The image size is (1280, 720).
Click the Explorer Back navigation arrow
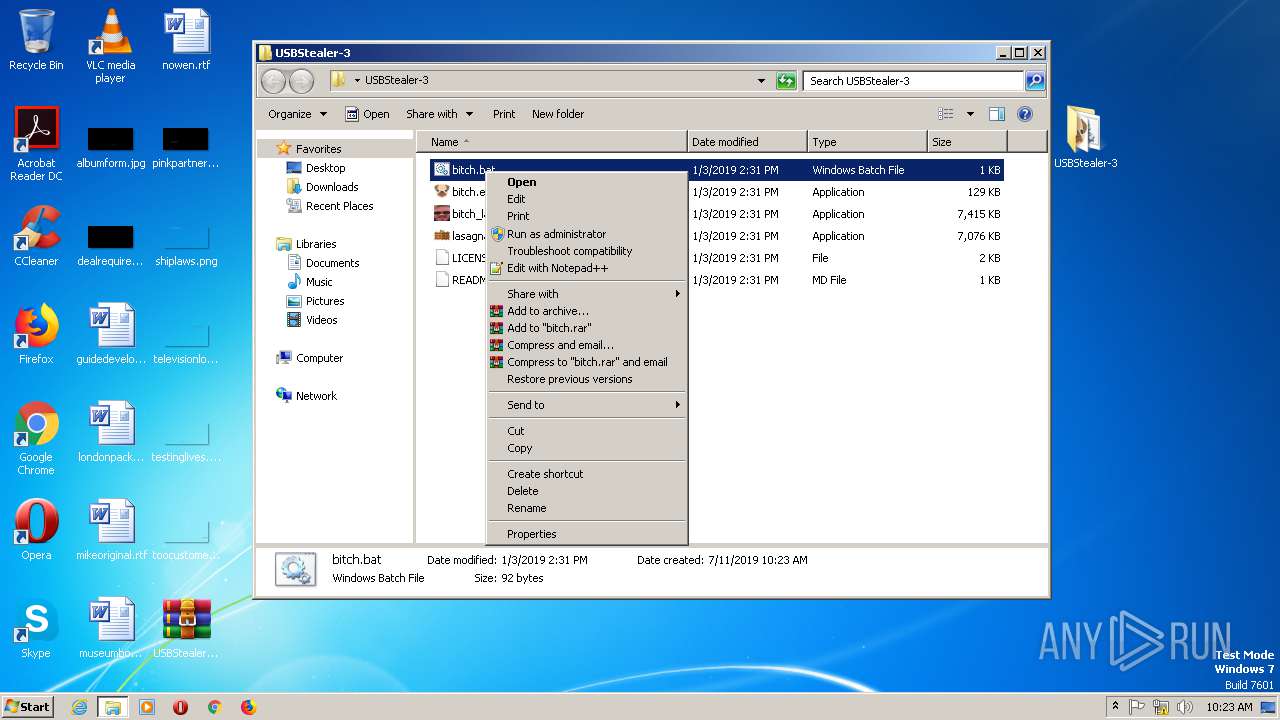coord(273,81)
